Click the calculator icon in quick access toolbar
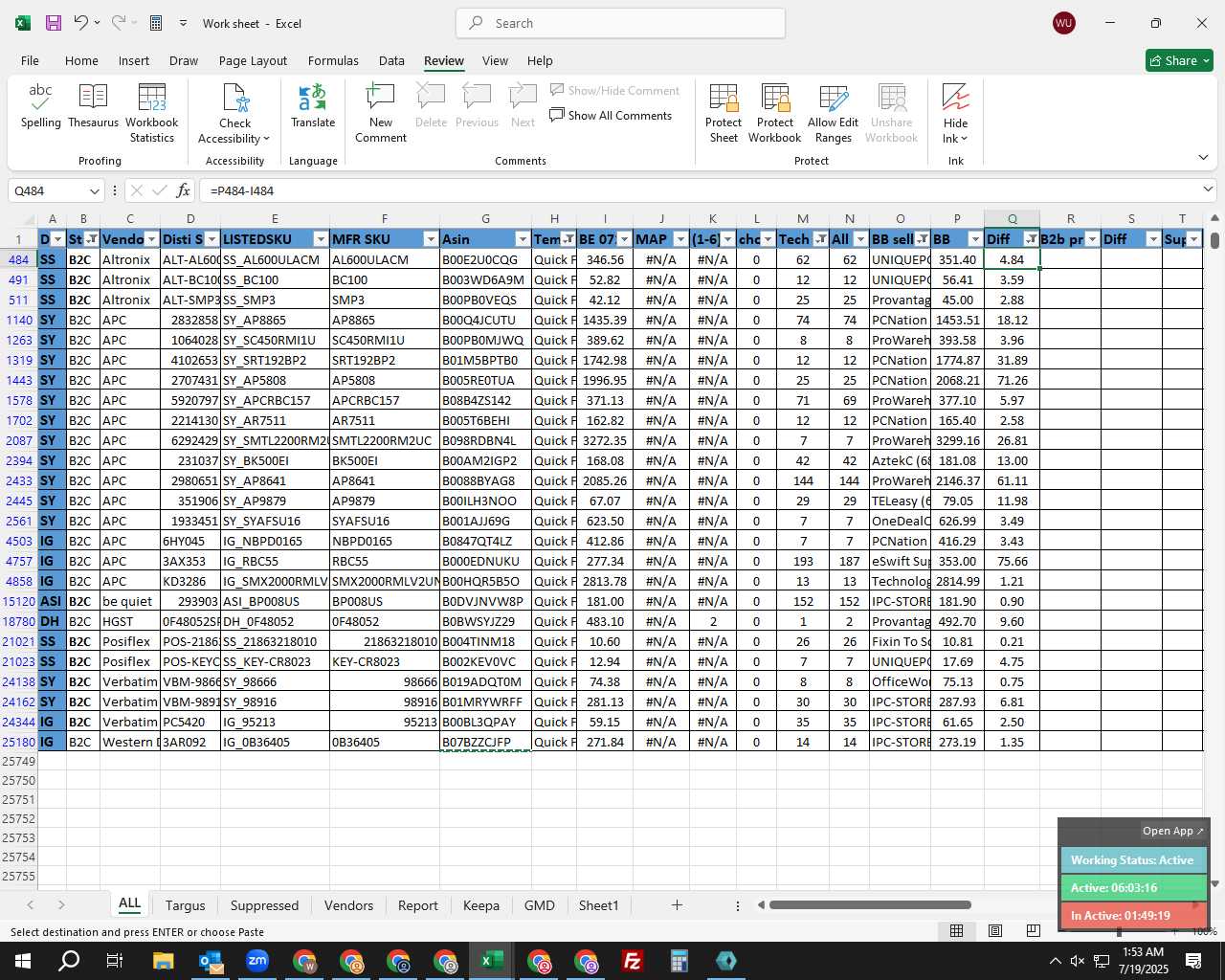The width and height of the screenshot is (1225, 980). (x=156, y=23)
